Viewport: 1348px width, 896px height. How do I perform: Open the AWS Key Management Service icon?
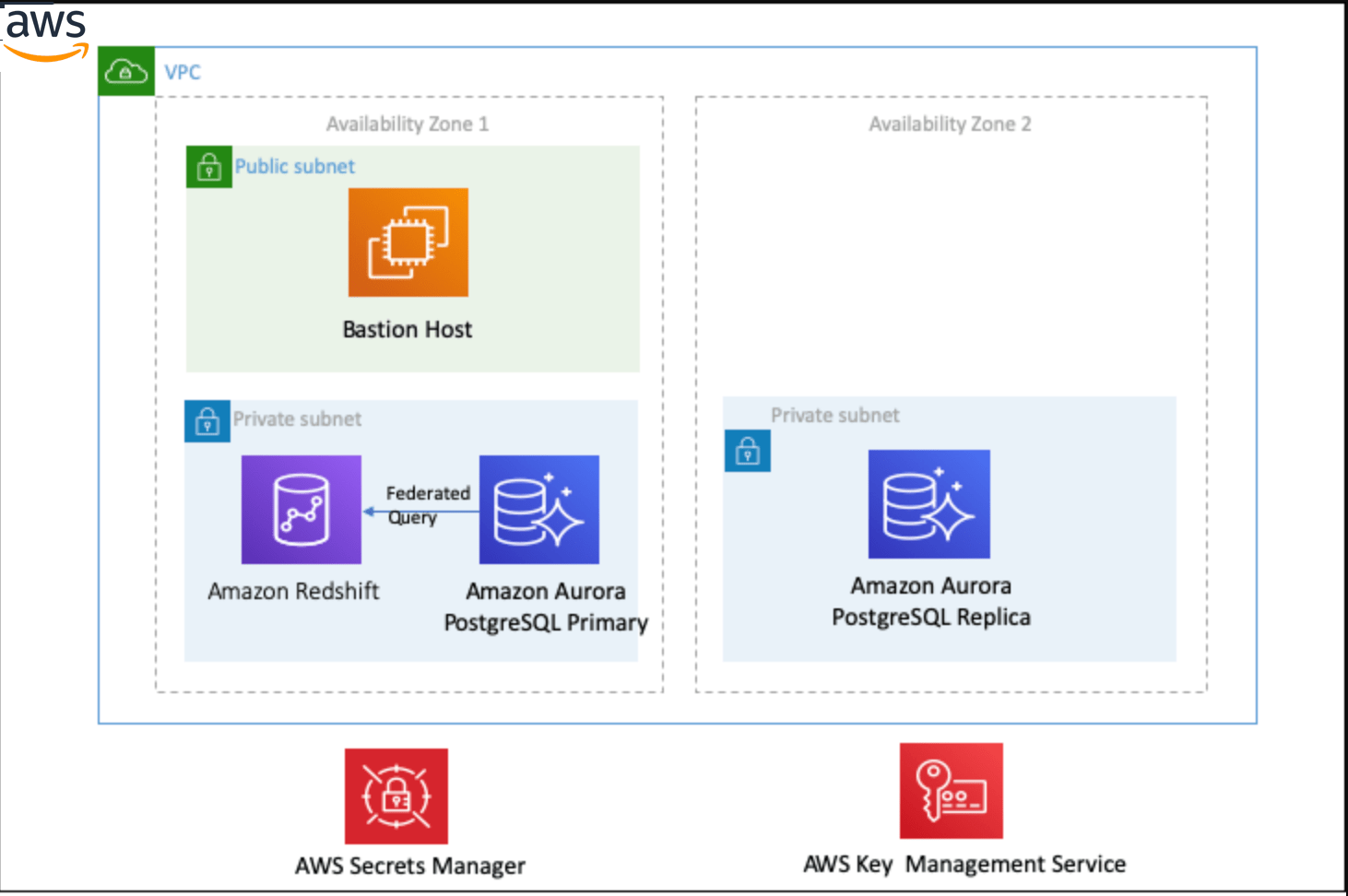(951, 791)
